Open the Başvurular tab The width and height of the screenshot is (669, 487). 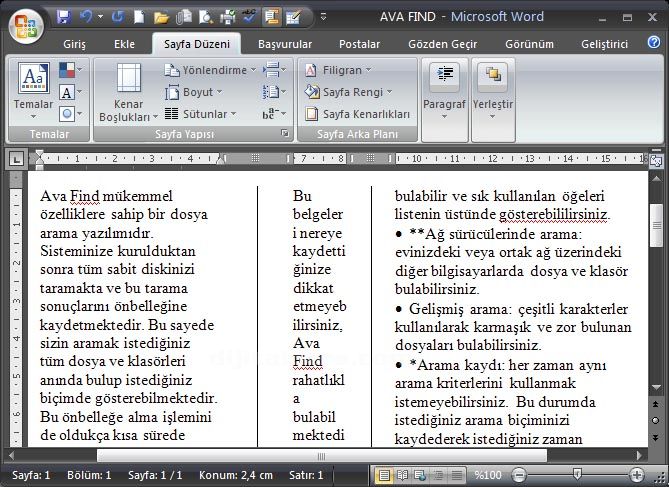285,44
